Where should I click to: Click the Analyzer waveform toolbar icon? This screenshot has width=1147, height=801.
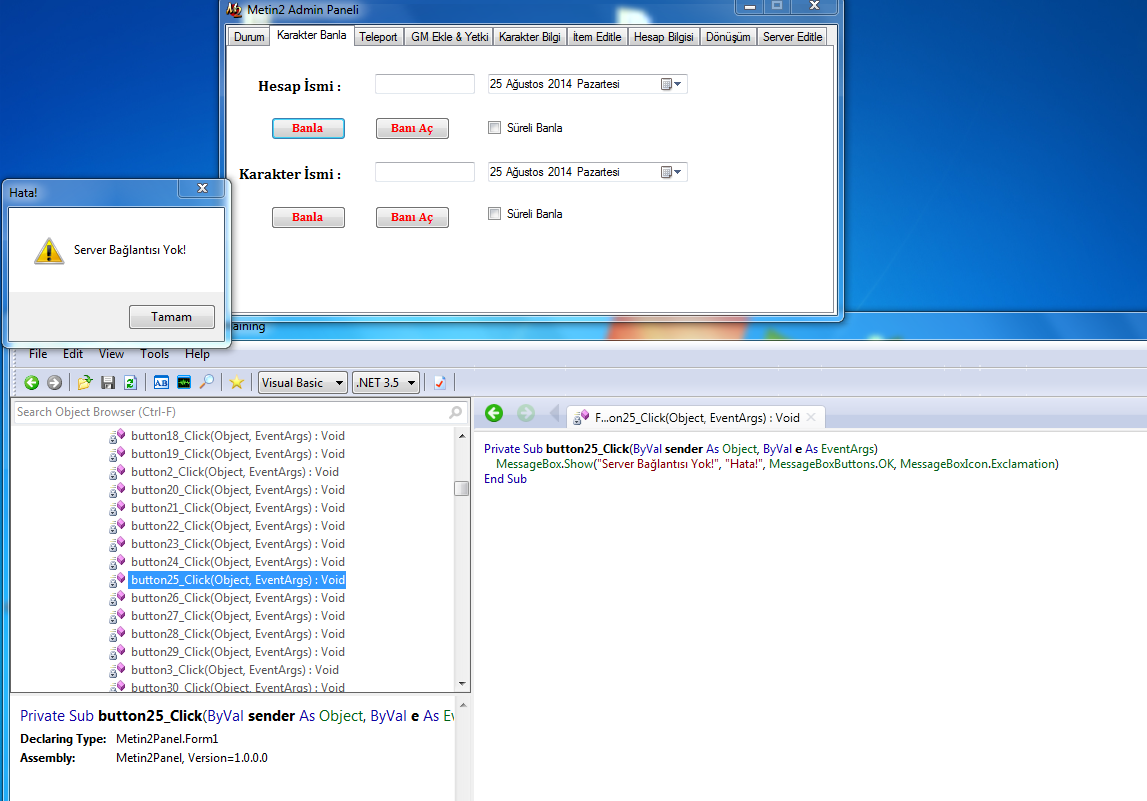[x=184, y=383]
